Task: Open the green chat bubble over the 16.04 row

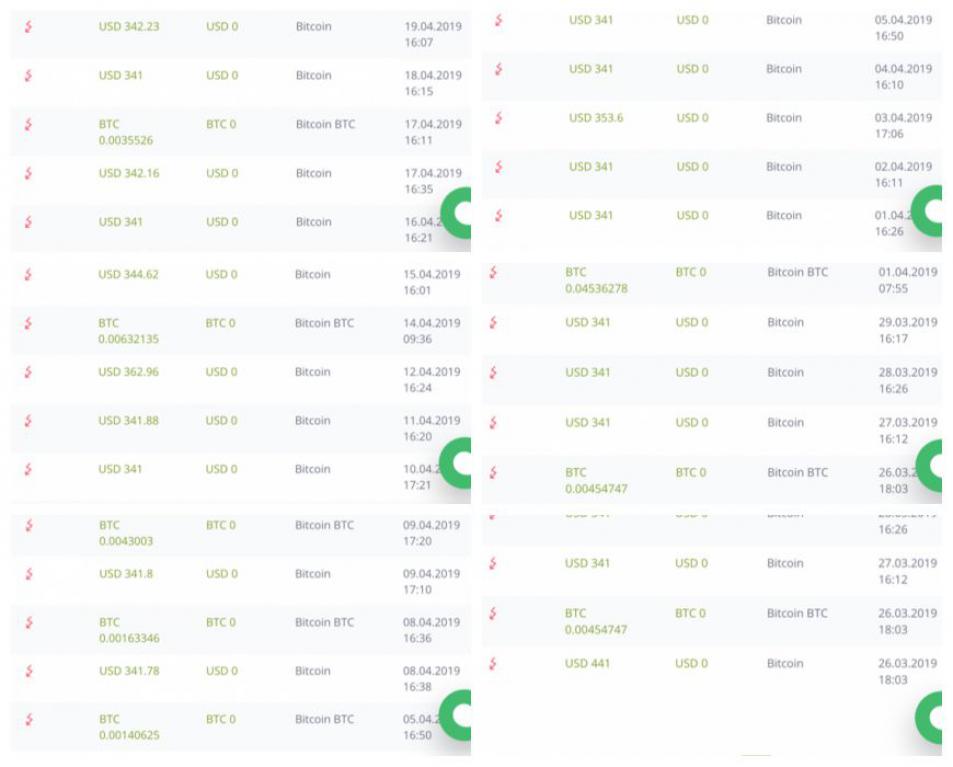Action: pos(456,213)
